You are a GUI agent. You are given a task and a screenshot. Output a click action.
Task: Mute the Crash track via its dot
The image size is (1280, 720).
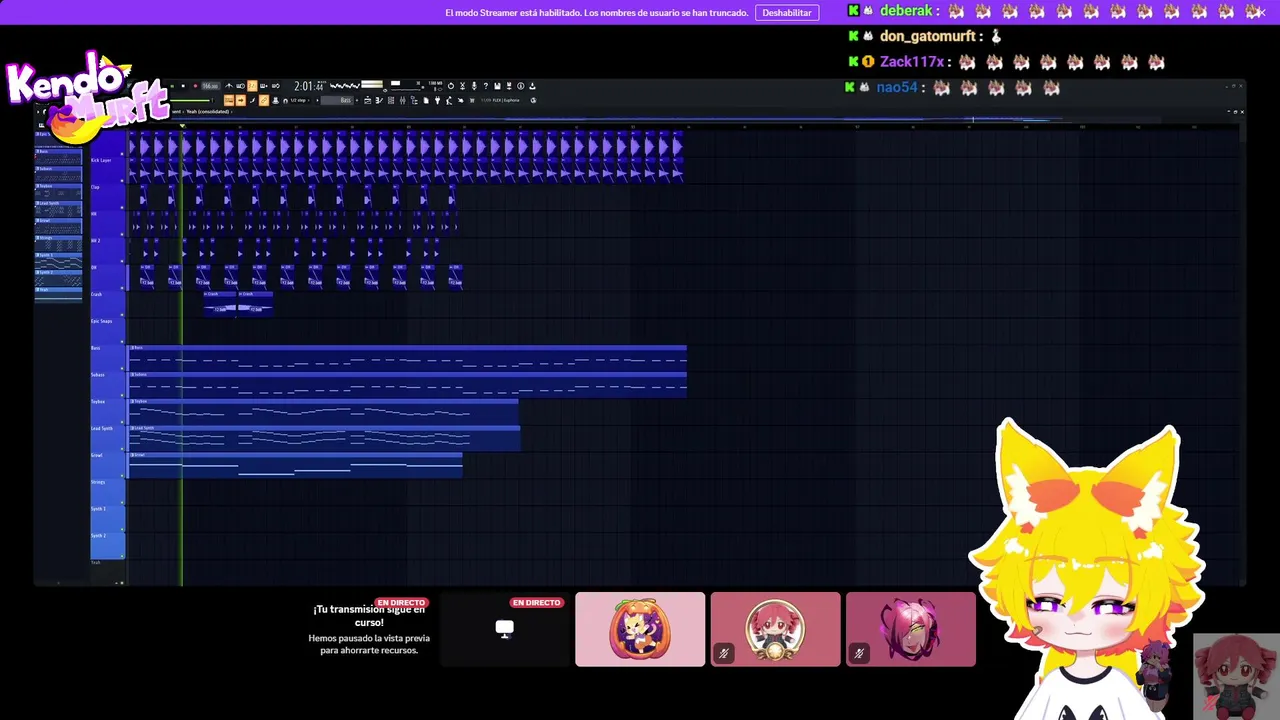coord(122,314)
